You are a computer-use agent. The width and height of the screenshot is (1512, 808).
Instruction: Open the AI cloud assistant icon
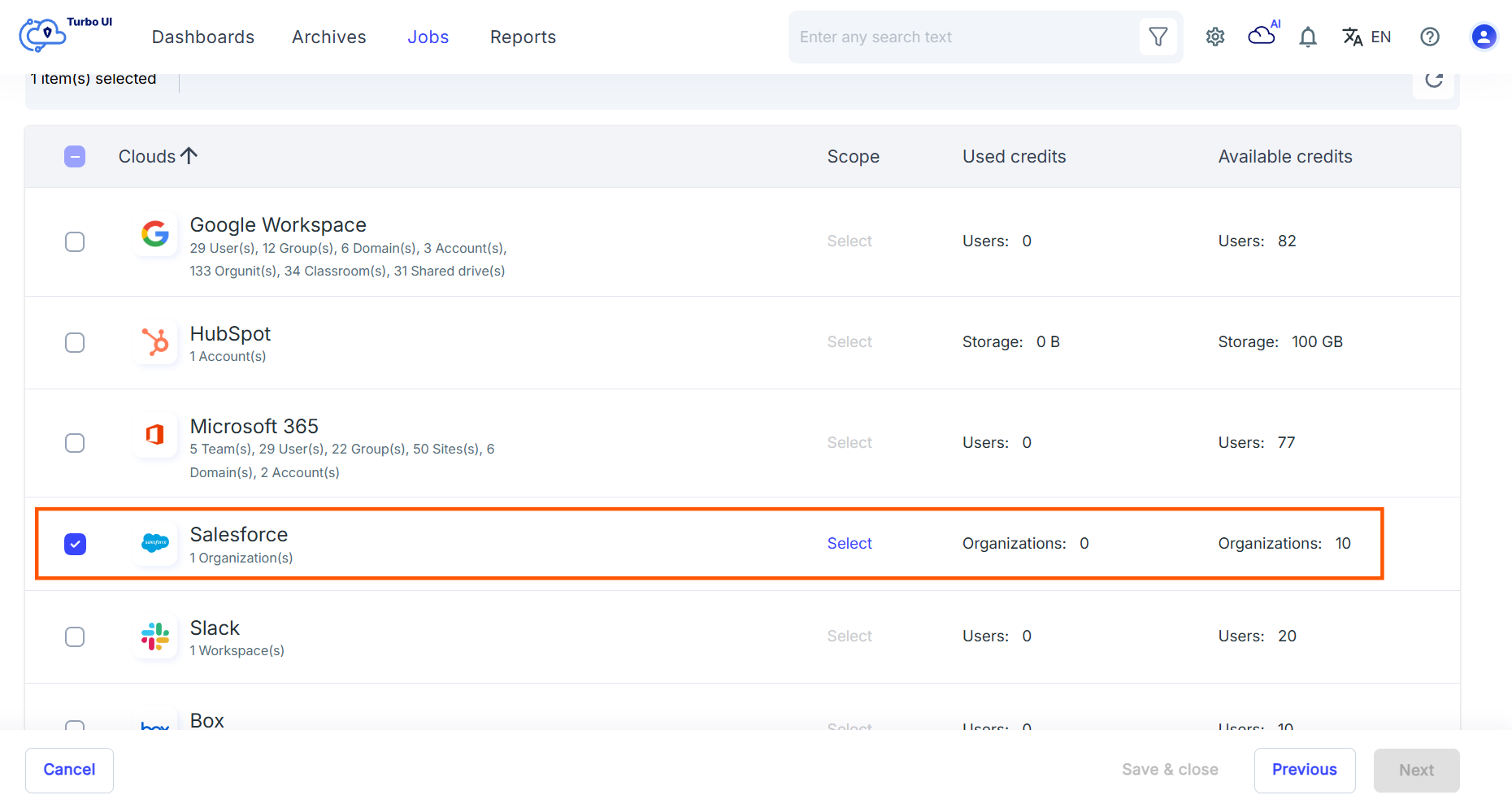pos(1263,34)
